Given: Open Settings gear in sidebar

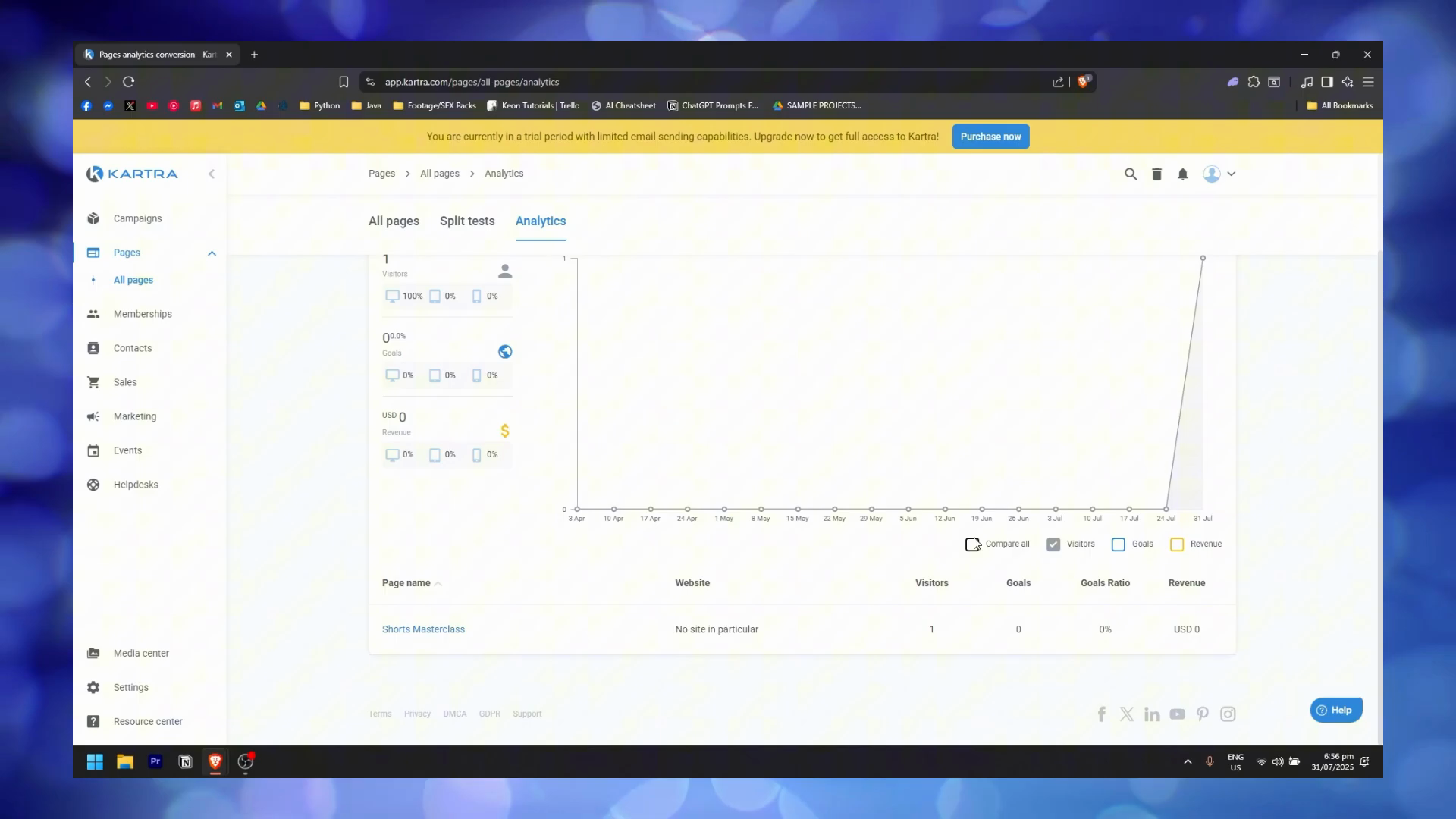Looking at the screenshot, I should (93, 687).
